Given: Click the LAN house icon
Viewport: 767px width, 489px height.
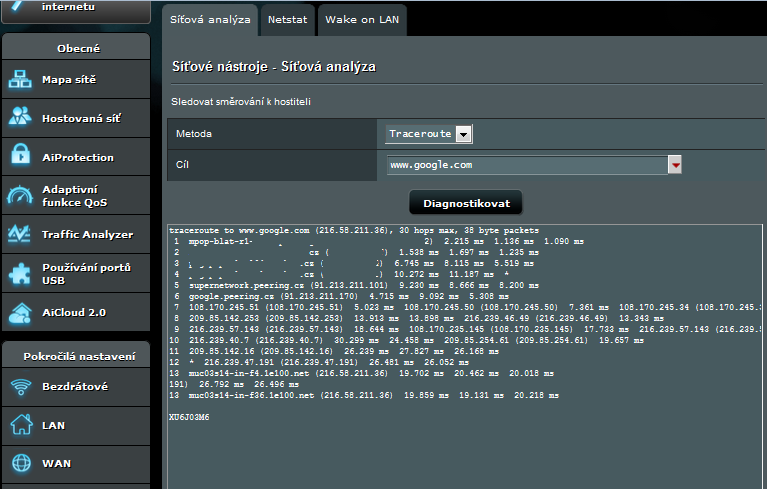Looking at the screenshot, I should pos(21,425).
